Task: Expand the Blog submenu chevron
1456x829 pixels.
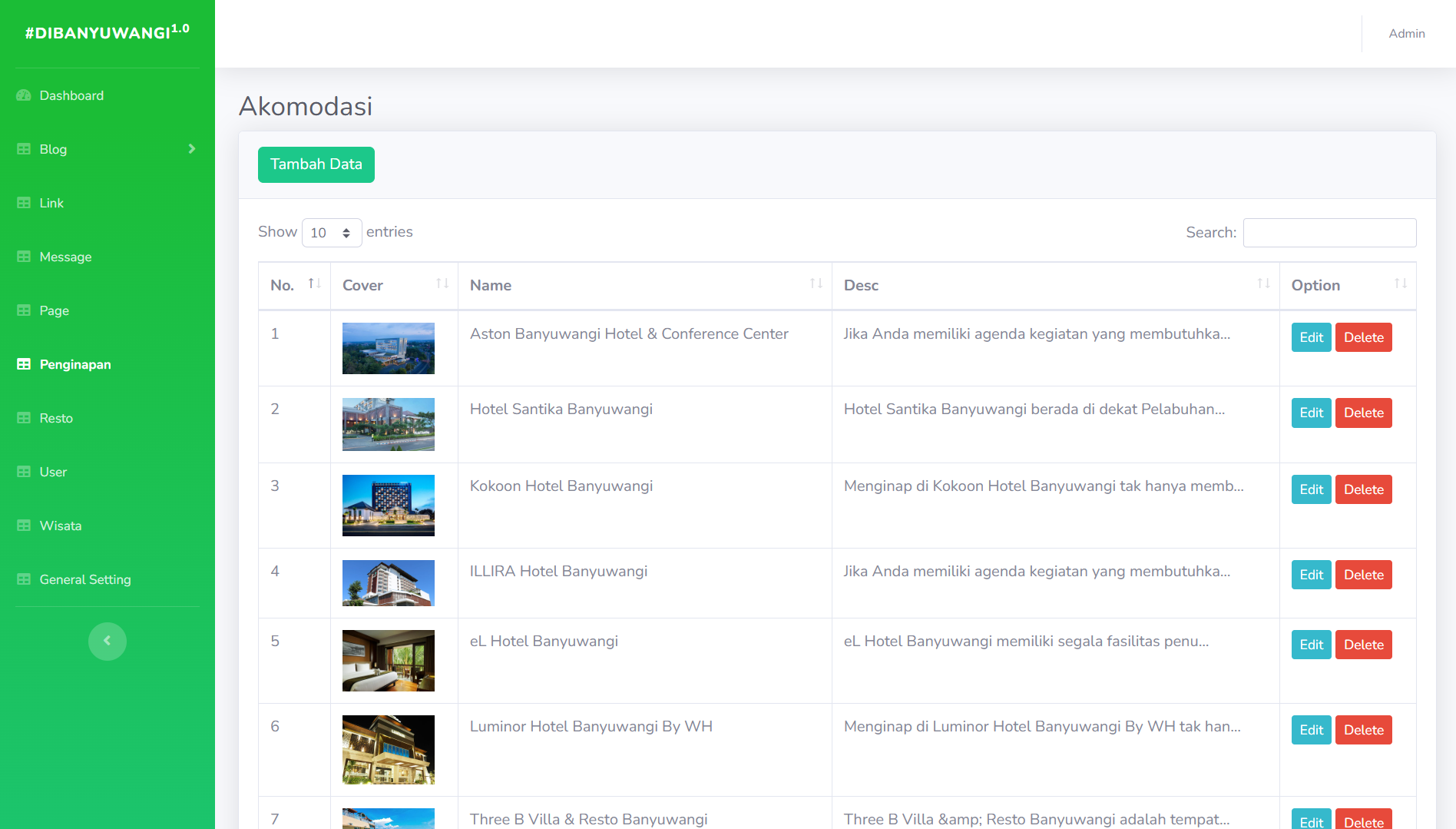Action: pyautogui.click(x=192, y=148)
